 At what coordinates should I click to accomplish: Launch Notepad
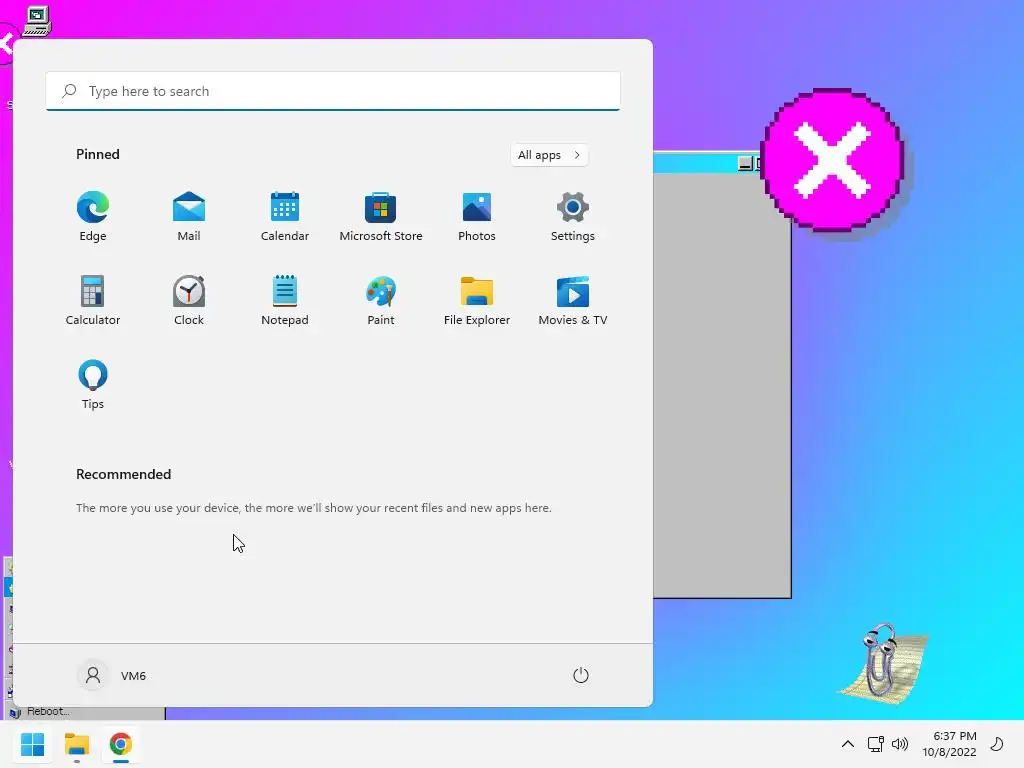click(x=285, y=300)
